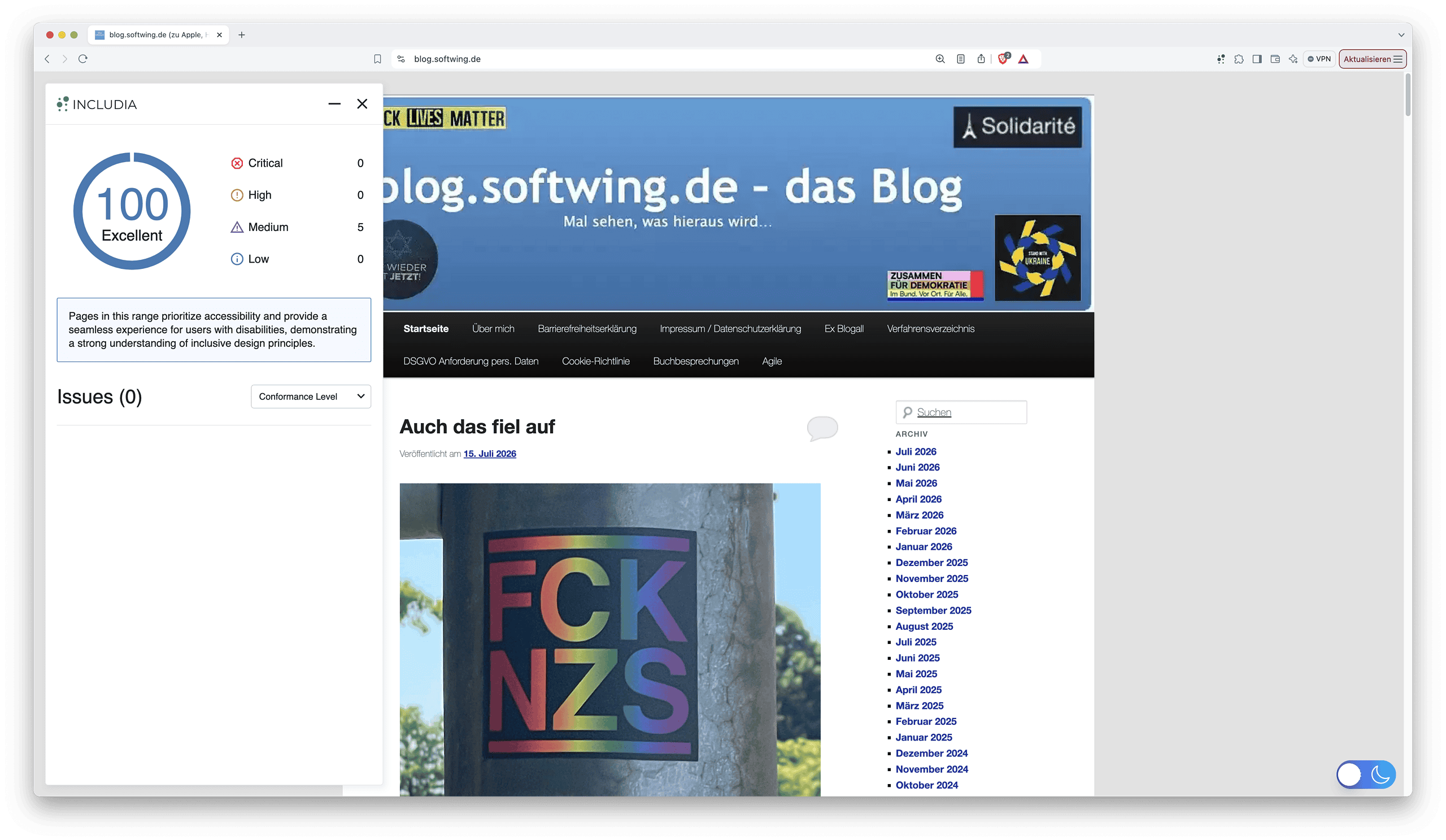1446x840 pixels.
Task: Open the extensions puzzle icon
Action: (1239, 59)
